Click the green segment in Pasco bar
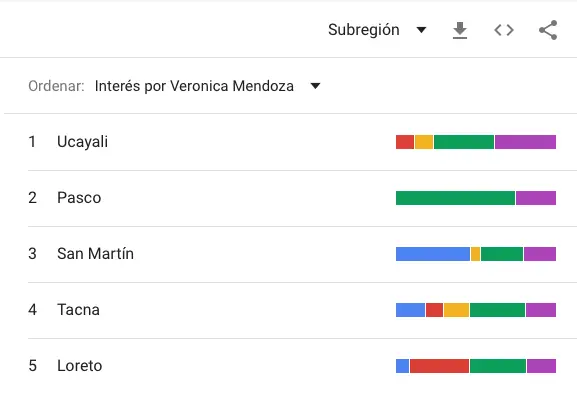The width and height of the screenshot is (577, 394). 456,198
